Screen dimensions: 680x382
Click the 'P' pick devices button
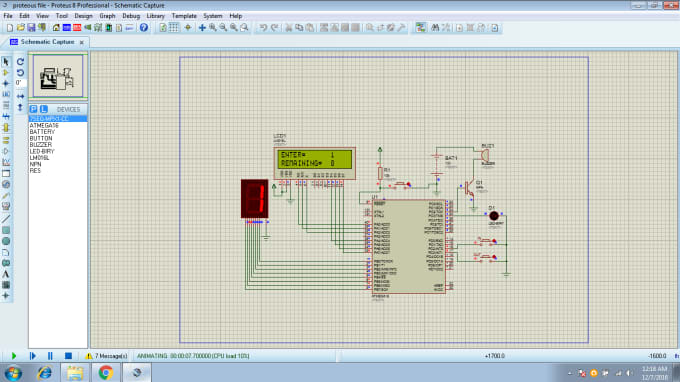[33, 109]
